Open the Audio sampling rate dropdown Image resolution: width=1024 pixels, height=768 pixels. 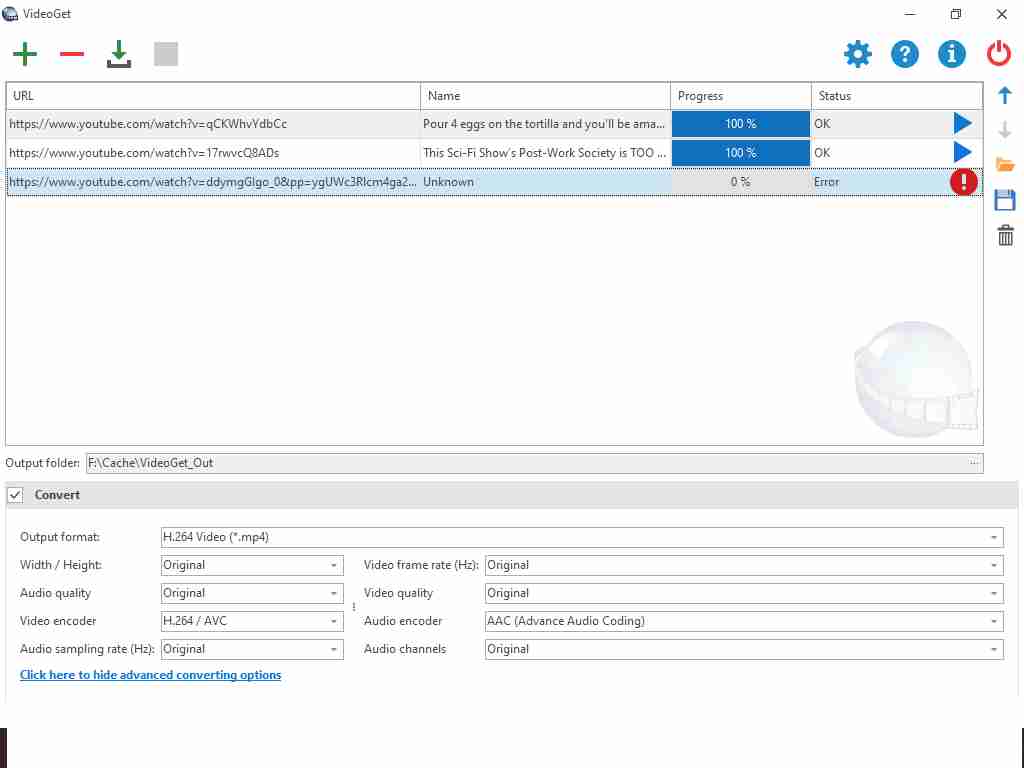tap(252, 649)
